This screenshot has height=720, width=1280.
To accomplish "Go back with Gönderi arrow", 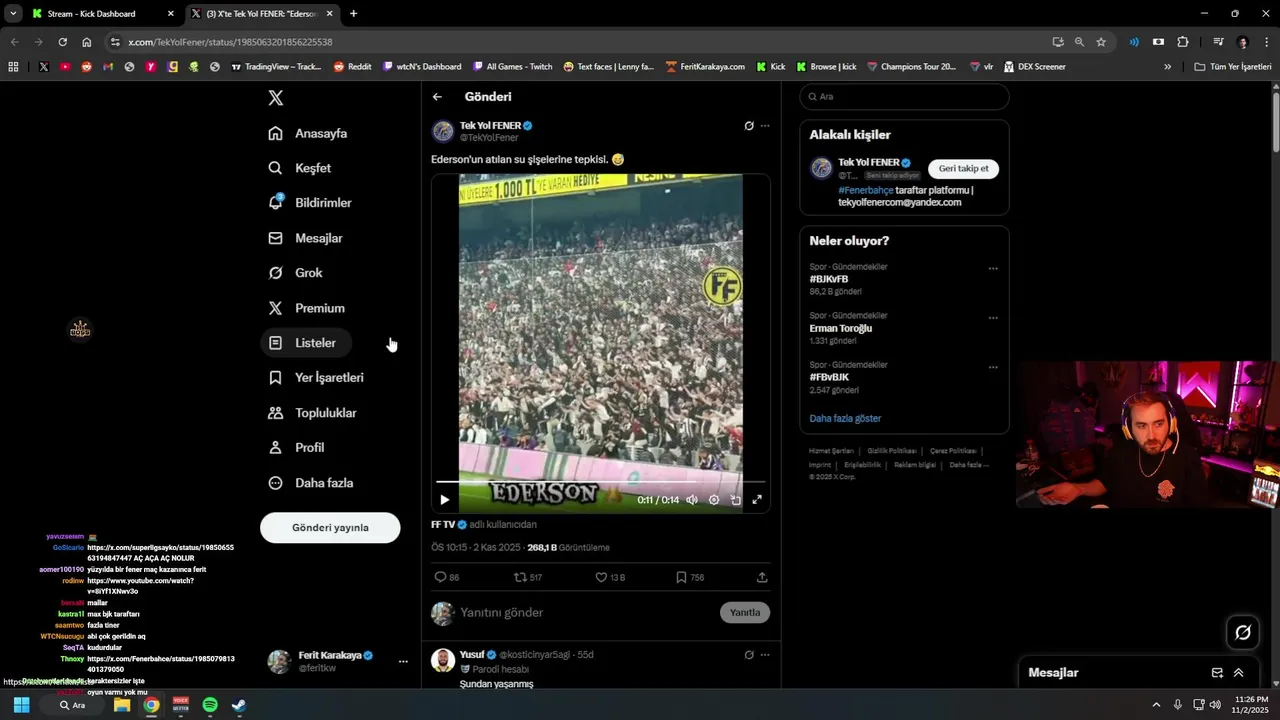I will click(x=437, y=97).
